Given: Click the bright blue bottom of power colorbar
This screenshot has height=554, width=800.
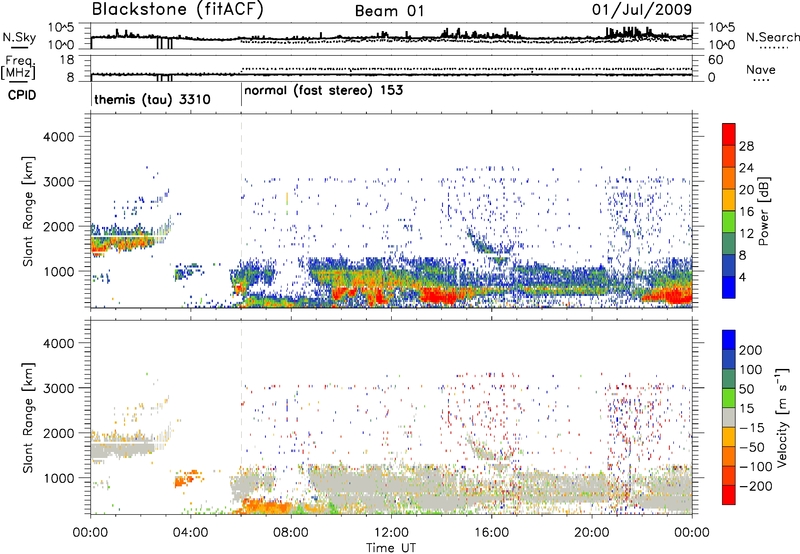Looking at the screenshot, I should click(x=729, y=287).
